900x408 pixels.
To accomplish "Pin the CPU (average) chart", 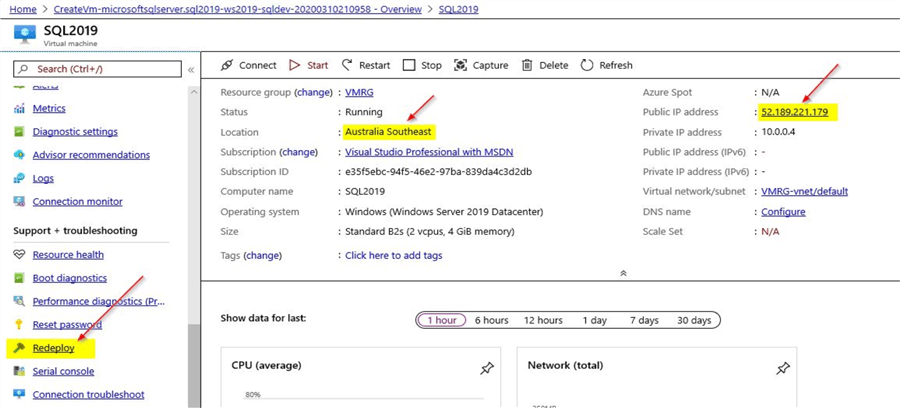I will pos(486,369).
